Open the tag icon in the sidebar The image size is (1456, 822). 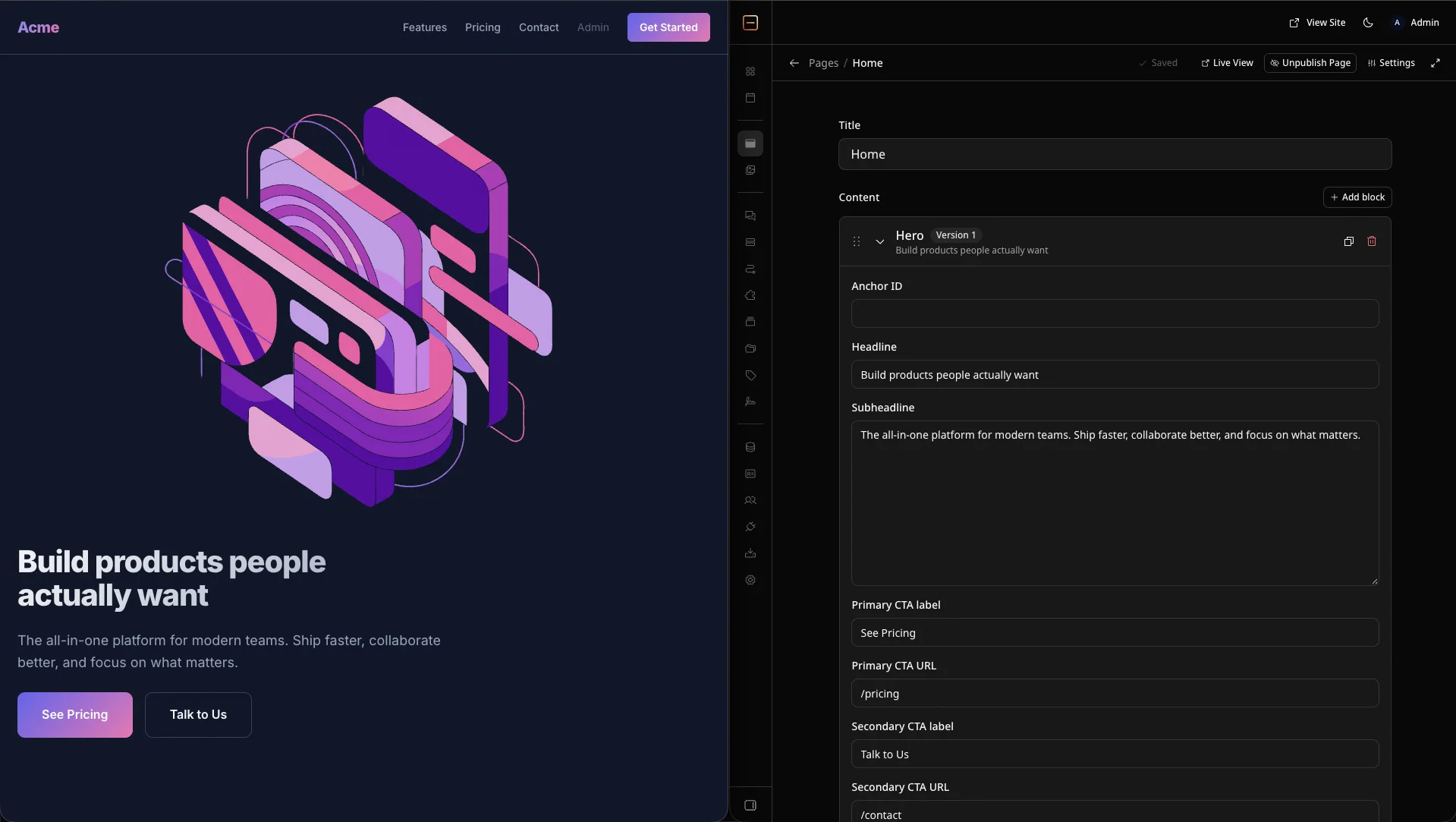750,375
